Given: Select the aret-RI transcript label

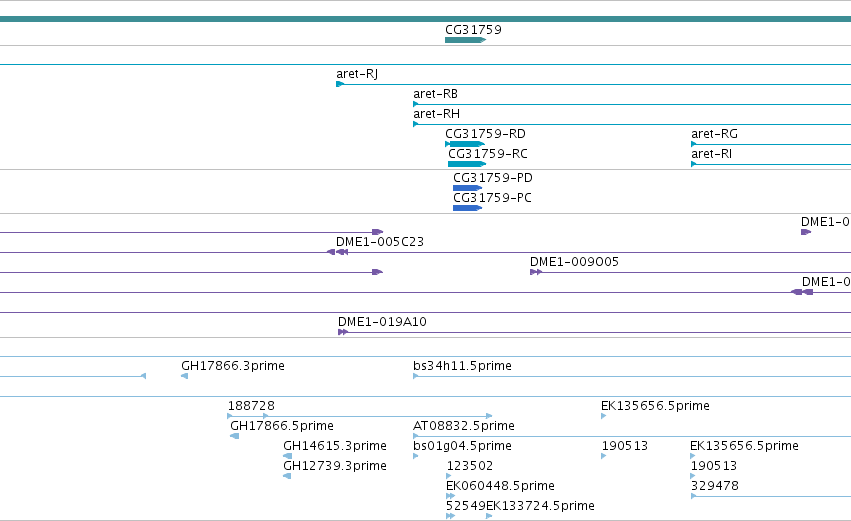Looking at the screenshot, I should click(x=712, y=154).
